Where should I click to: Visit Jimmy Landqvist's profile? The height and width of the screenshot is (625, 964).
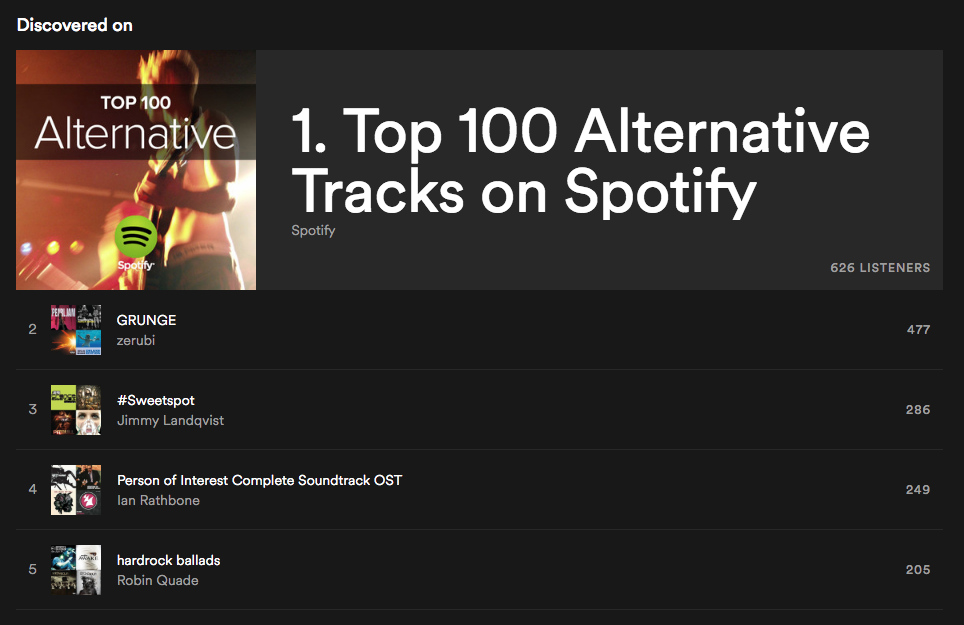point(170,420)
